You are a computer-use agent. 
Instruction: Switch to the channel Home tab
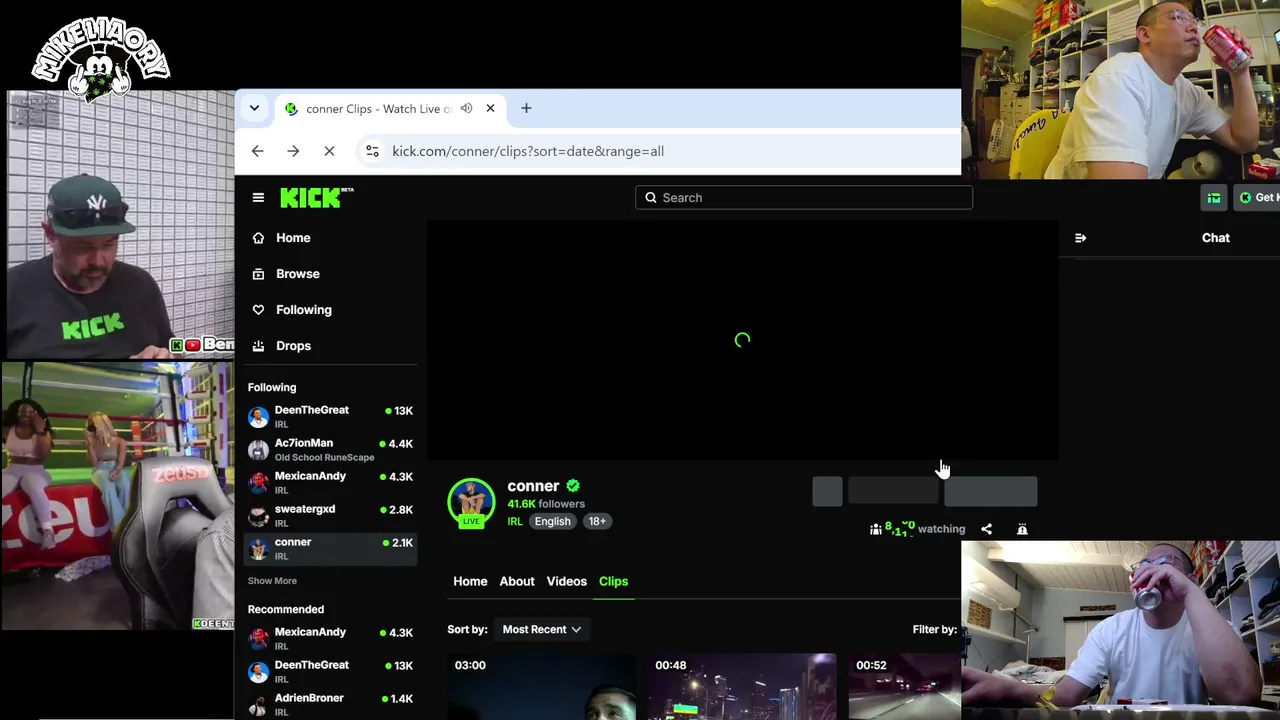(470, 581)
